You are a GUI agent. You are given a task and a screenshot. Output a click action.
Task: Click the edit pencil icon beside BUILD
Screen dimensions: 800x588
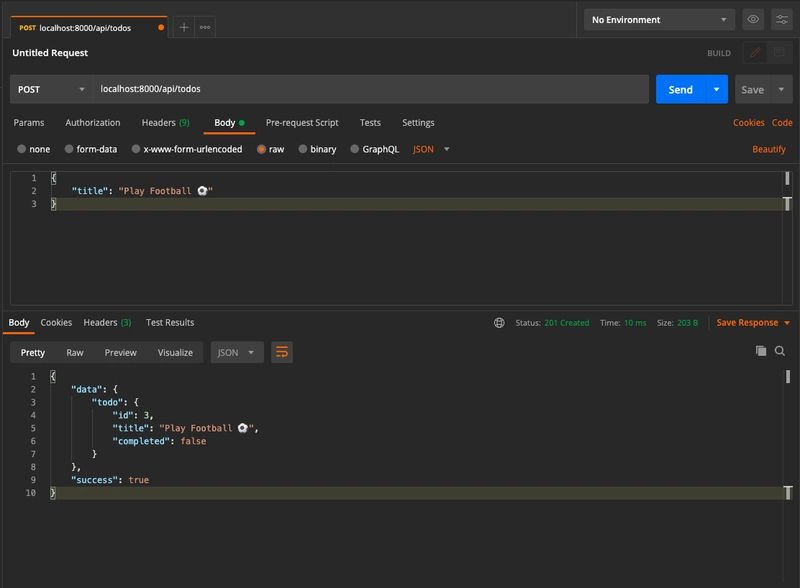tap(756, 53)
